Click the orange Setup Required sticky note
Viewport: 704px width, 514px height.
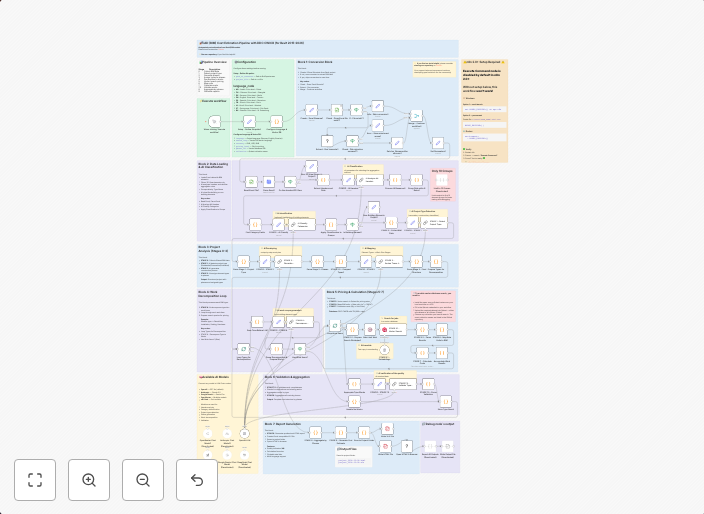point(484,110)
